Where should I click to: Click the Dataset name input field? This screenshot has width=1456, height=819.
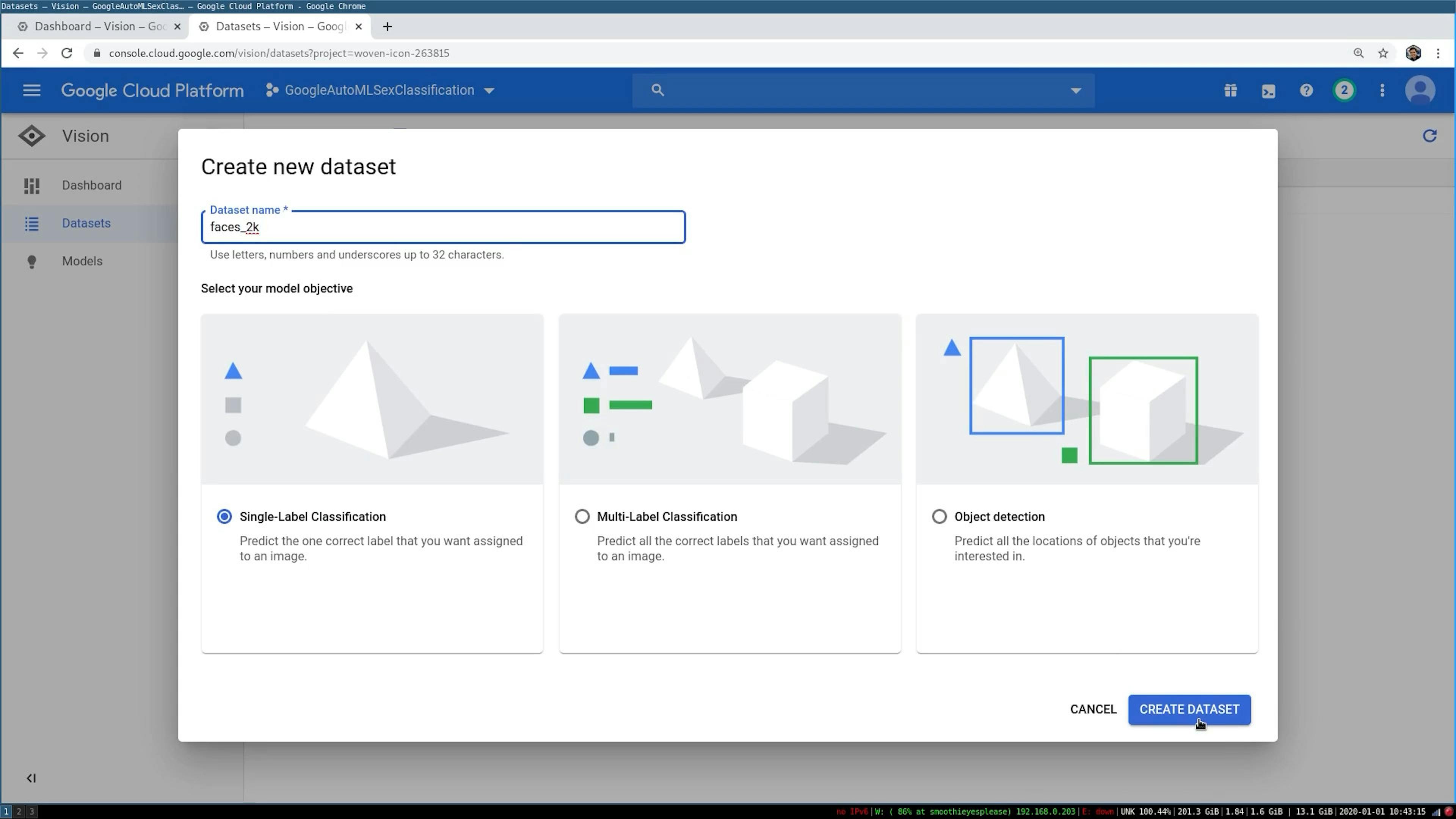point(443,227)
